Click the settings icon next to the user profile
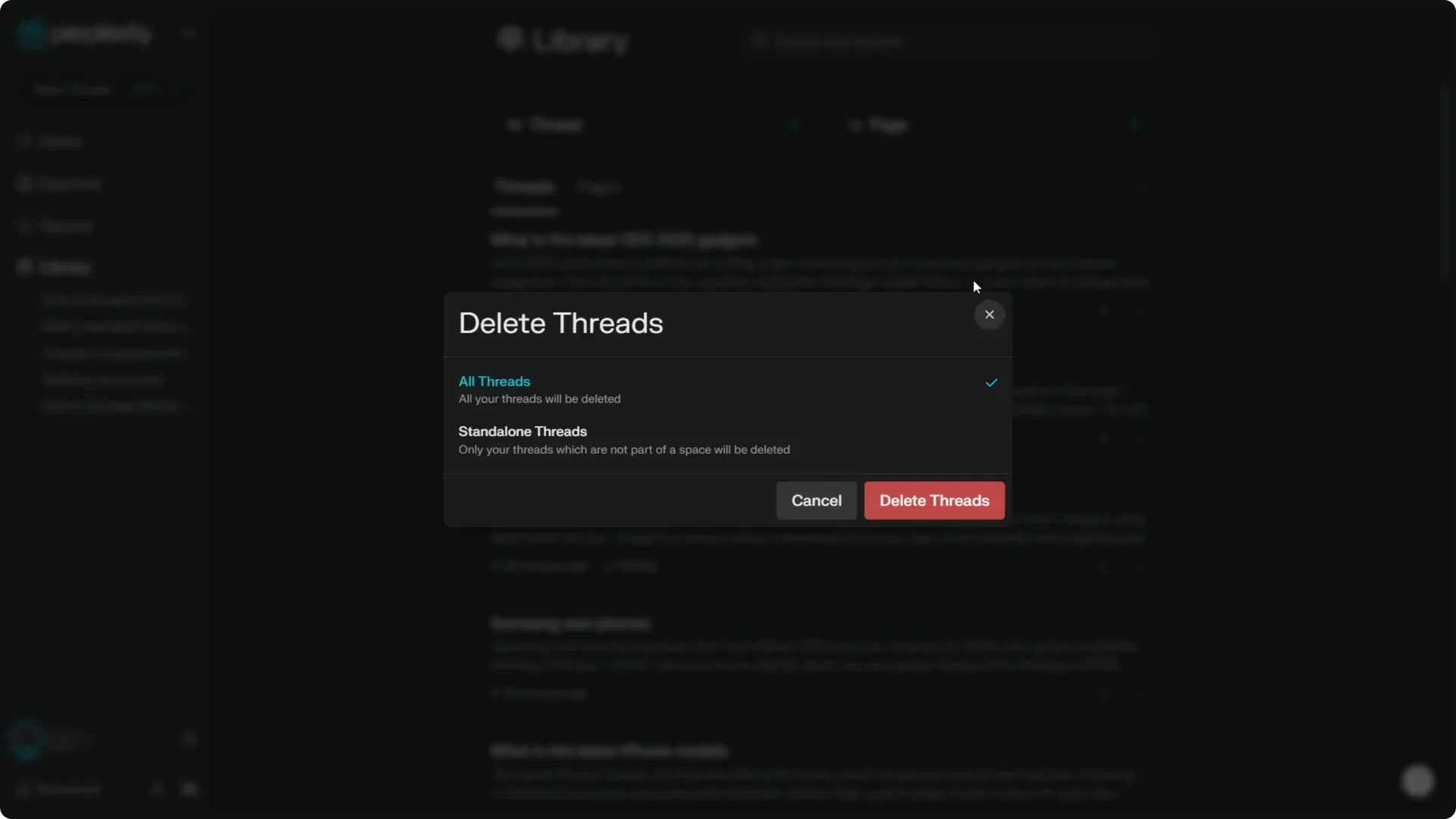 (x=189, y=738)
